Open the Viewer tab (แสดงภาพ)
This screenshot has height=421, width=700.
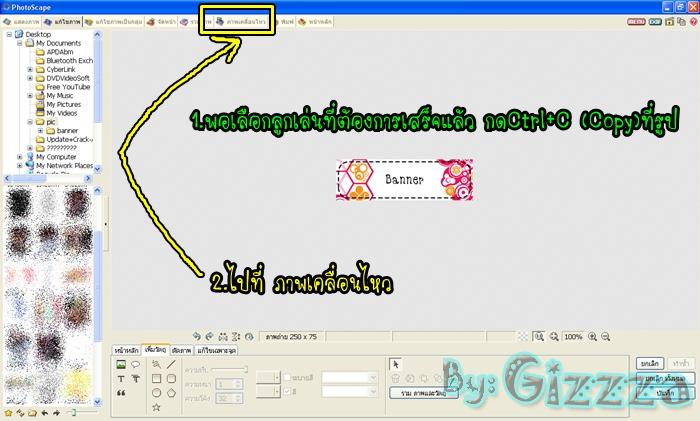pyautogui.click(x=21, y=22)
